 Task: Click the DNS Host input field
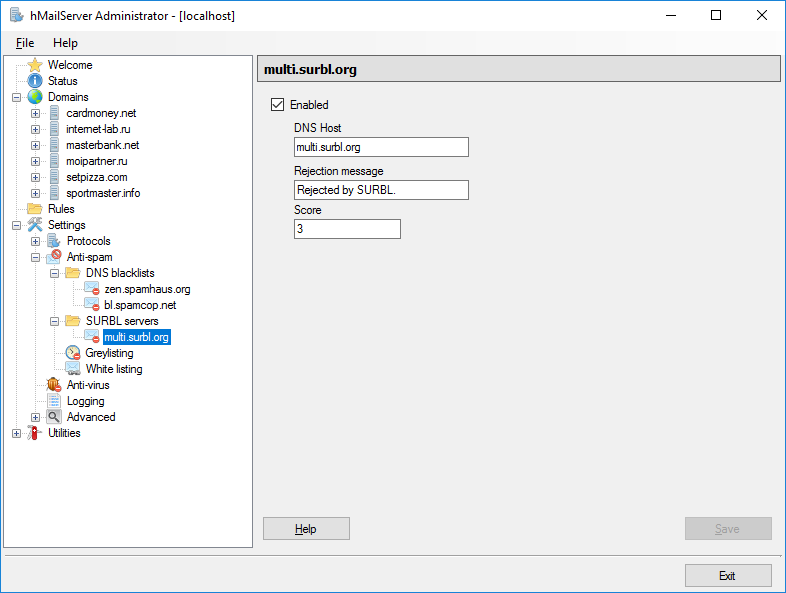(381, 147)
